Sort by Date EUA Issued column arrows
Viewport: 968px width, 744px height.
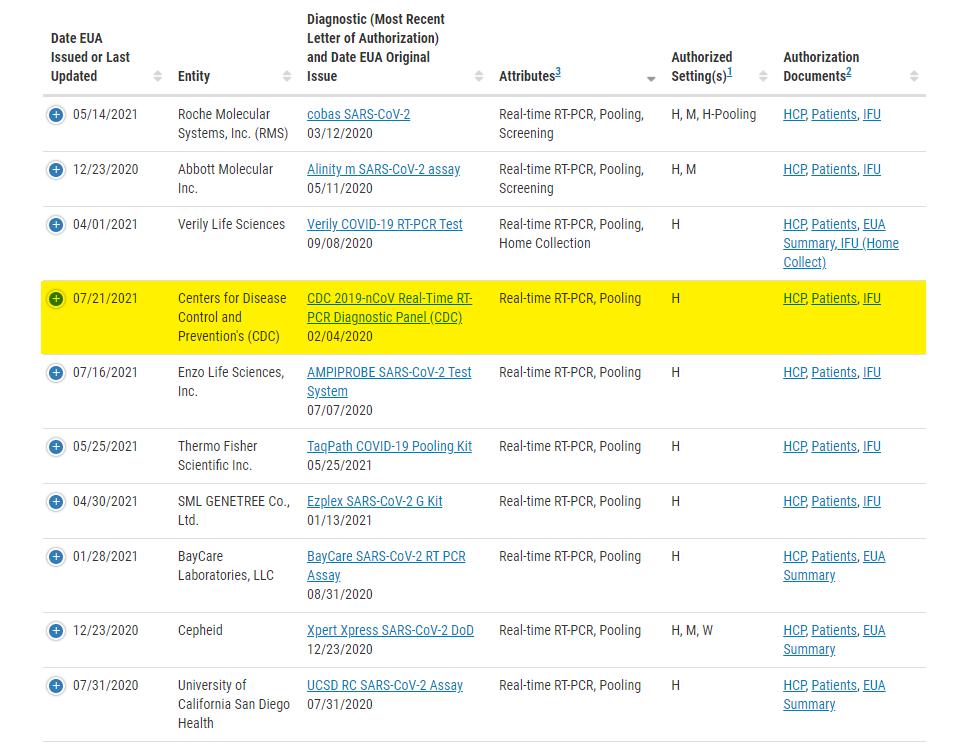click(157, 76)
